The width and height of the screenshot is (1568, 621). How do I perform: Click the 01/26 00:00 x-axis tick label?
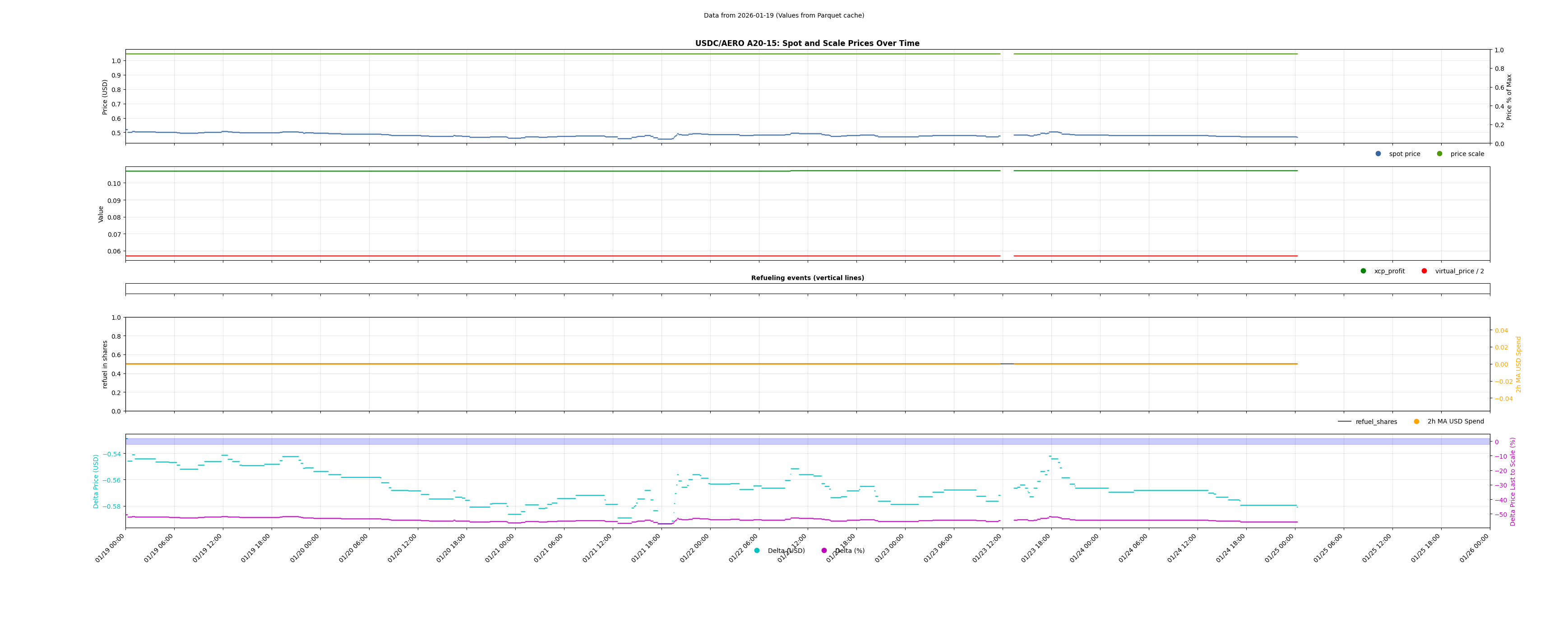1474,548
